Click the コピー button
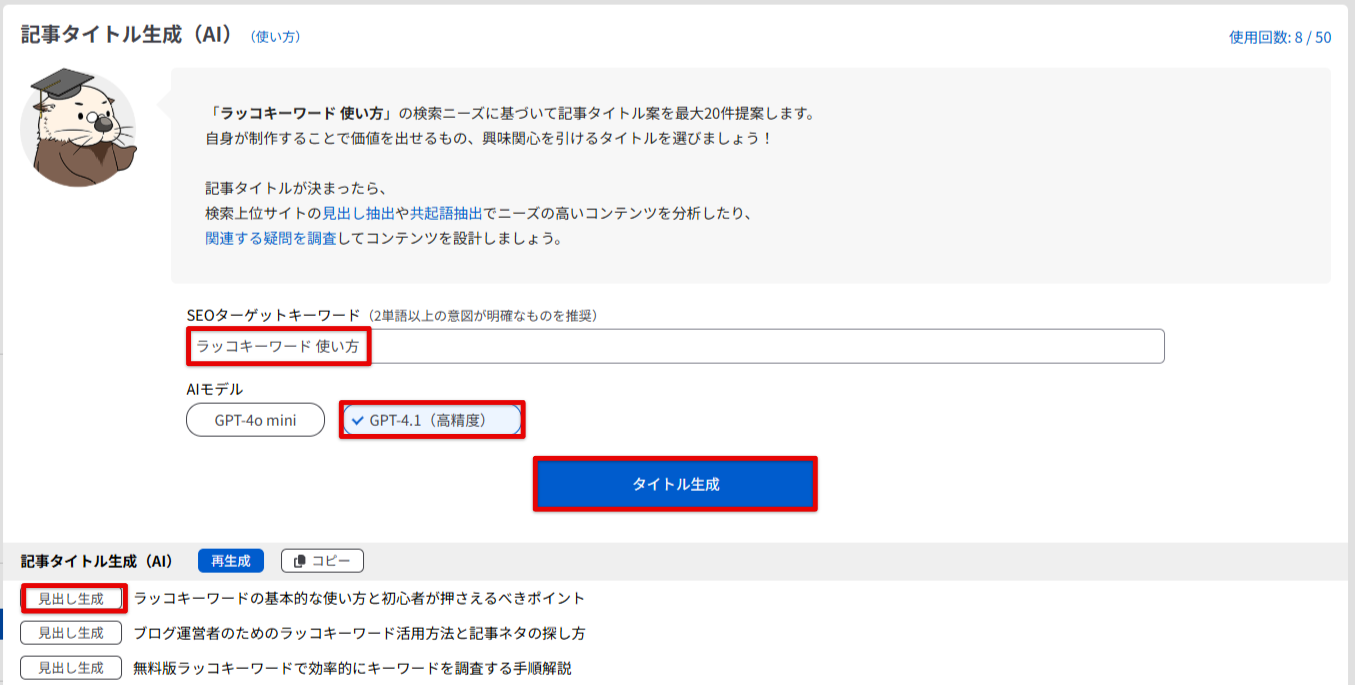Viewport: 1355px width, 685px height. (322, 561)
